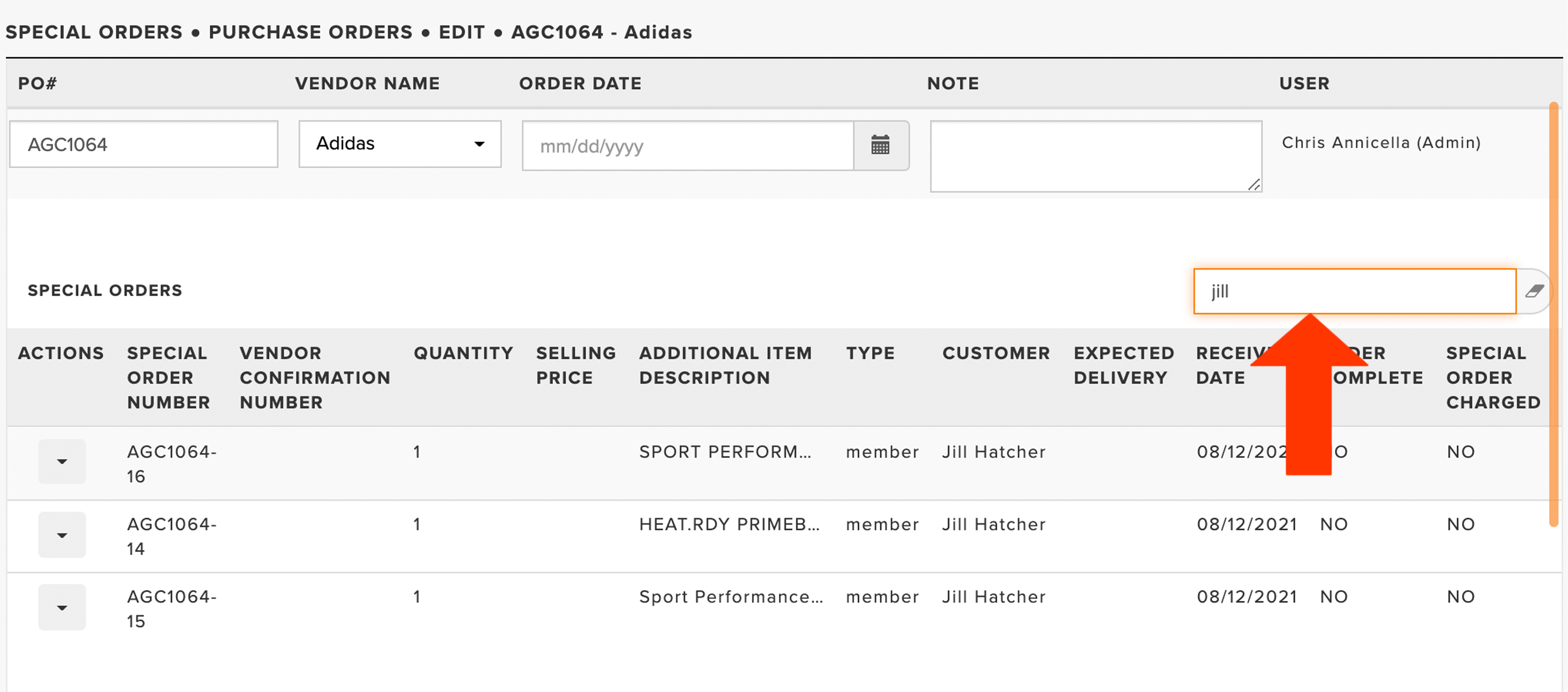This screenshot has width=1568, height=692.
Task: Grab the Note text area resize handle
Action: (x=1254, y=184)
